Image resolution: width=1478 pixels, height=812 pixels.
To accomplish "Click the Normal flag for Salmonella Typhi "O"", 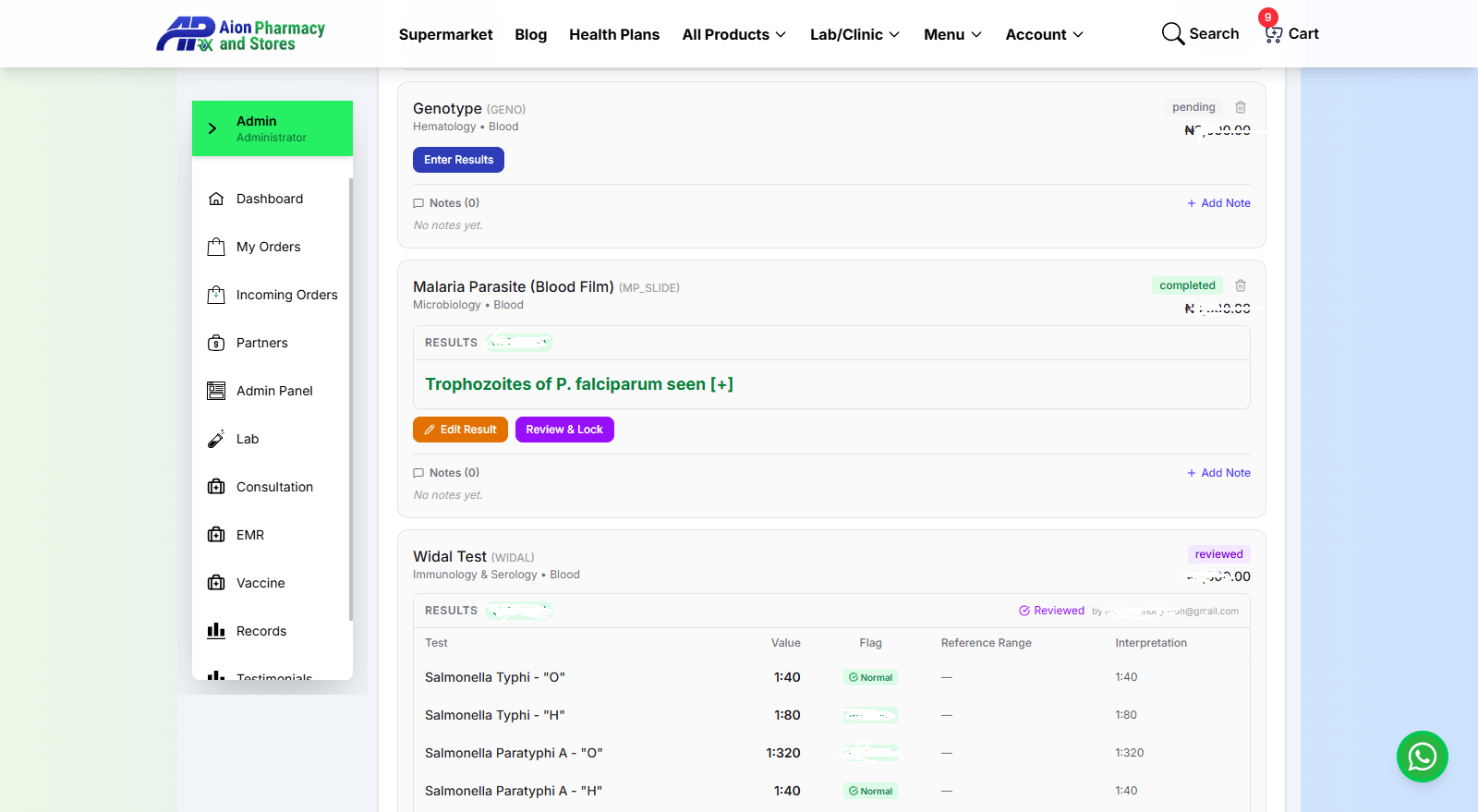I will point(870,677).
